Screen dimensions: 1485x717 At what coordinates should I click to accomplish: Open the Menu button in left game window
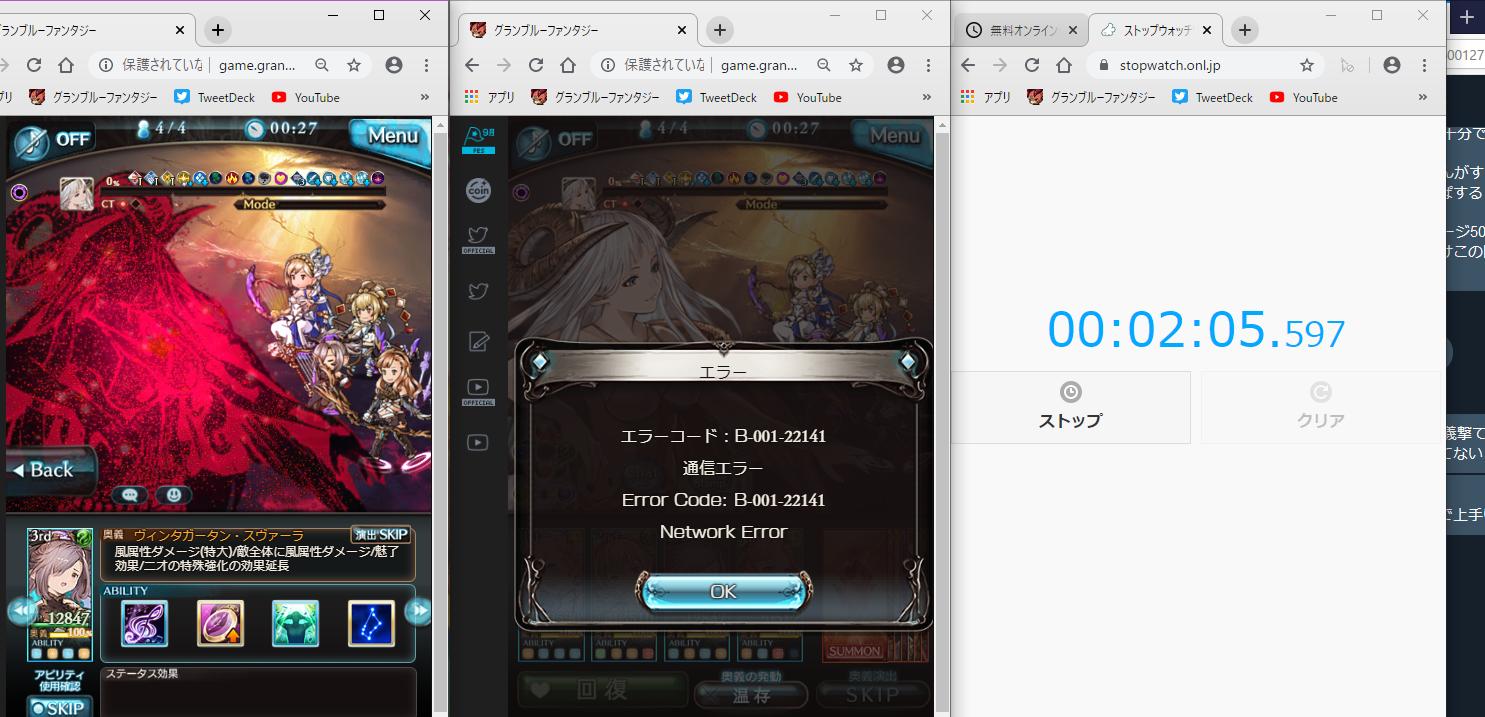392,138
